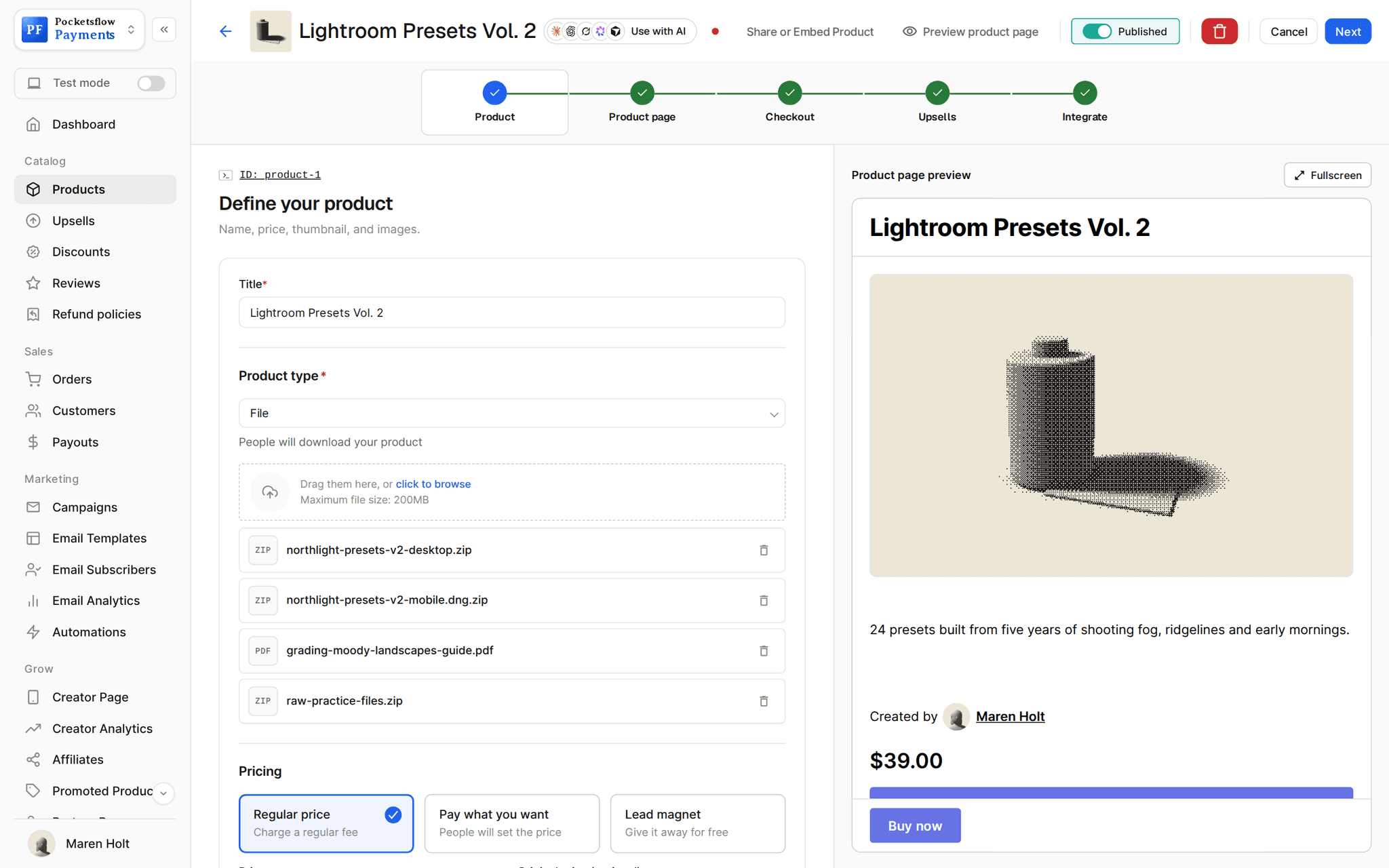Remove raw-practice-files.zip with its trash icon
This screenshot has height=868, width=1389.
click(764, 701)
